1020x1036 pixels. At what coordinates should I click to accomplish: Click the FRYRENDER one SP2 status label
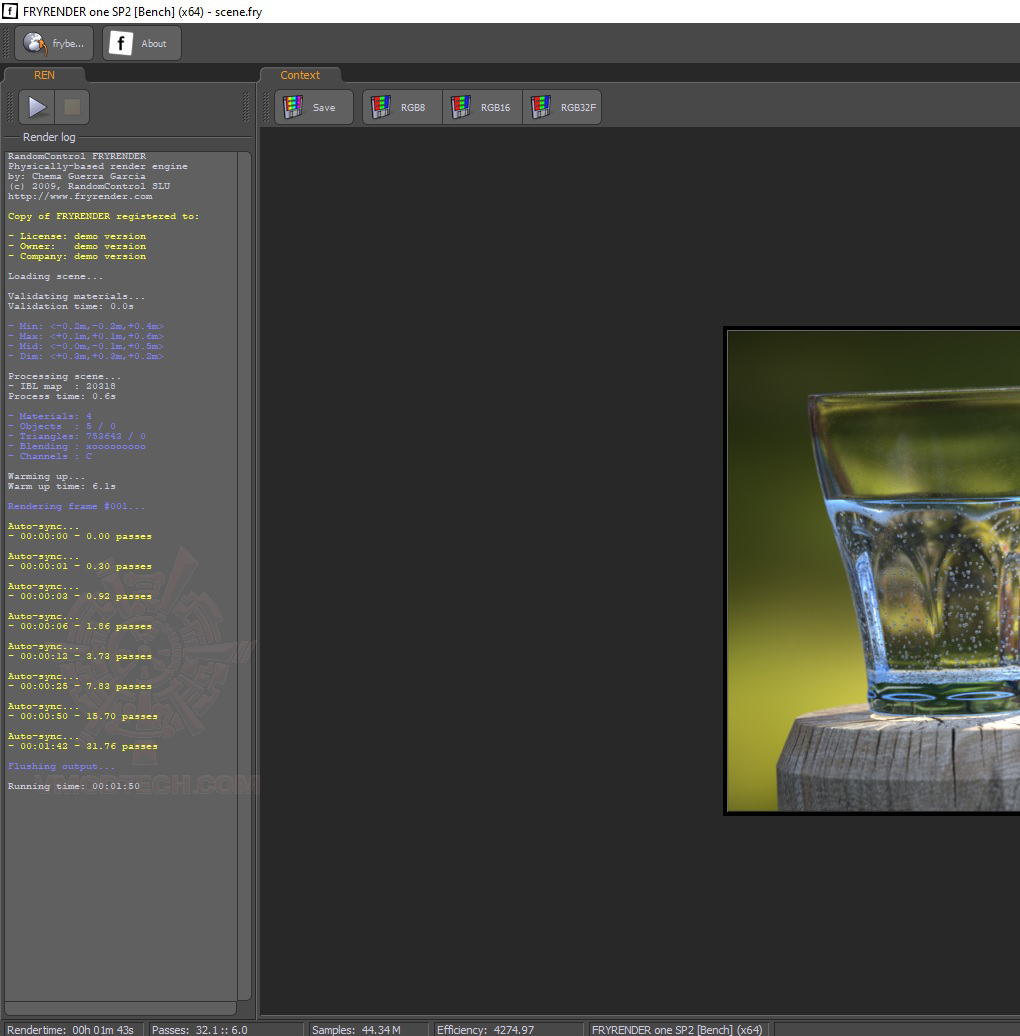click(677, 1029)
